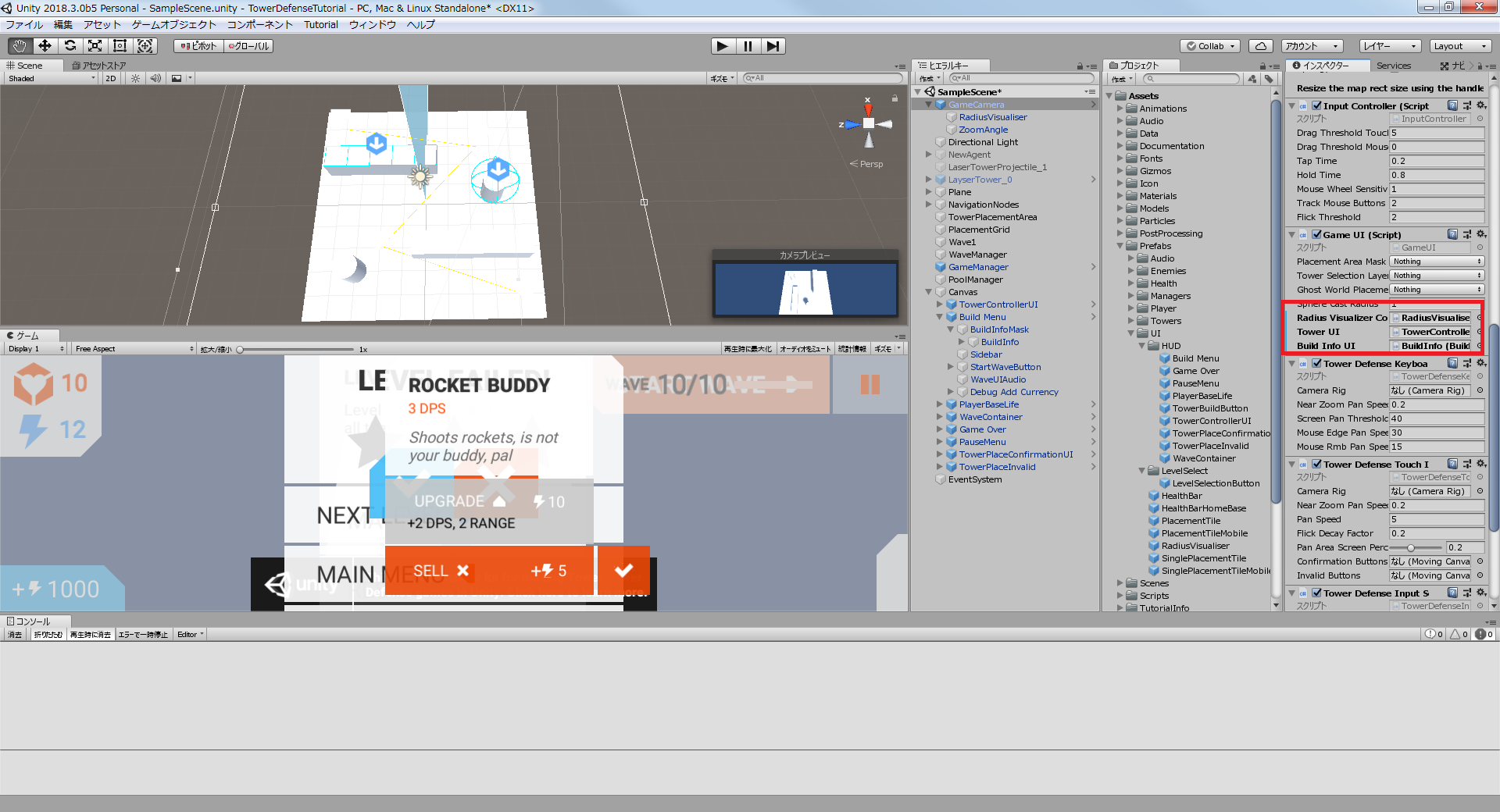Click the Step frame button
This screenshot has width=1500, height=812.
(773, 46)
